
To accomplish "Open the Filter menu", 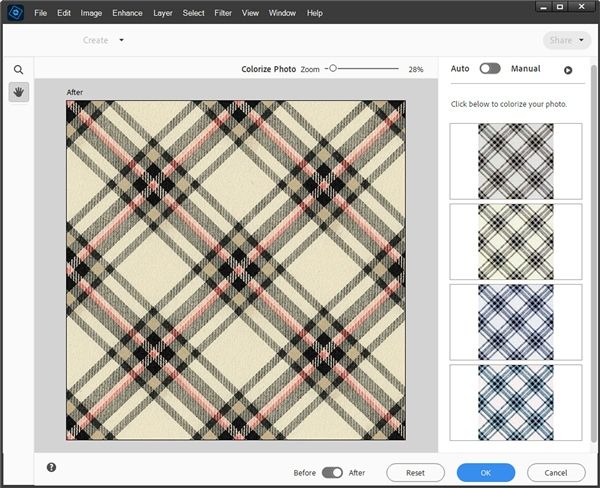I will click(x=223, y=13).
